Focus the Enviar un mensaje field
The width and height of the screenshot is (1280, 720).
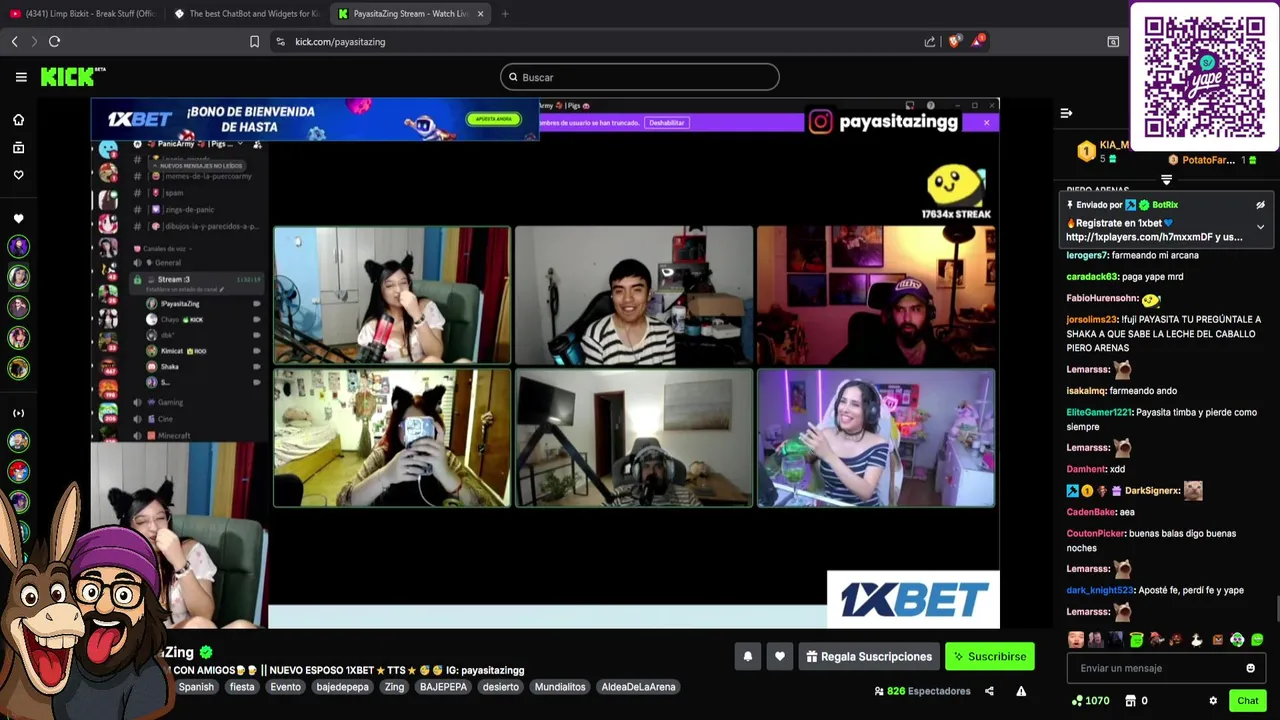click(1166, 668)
